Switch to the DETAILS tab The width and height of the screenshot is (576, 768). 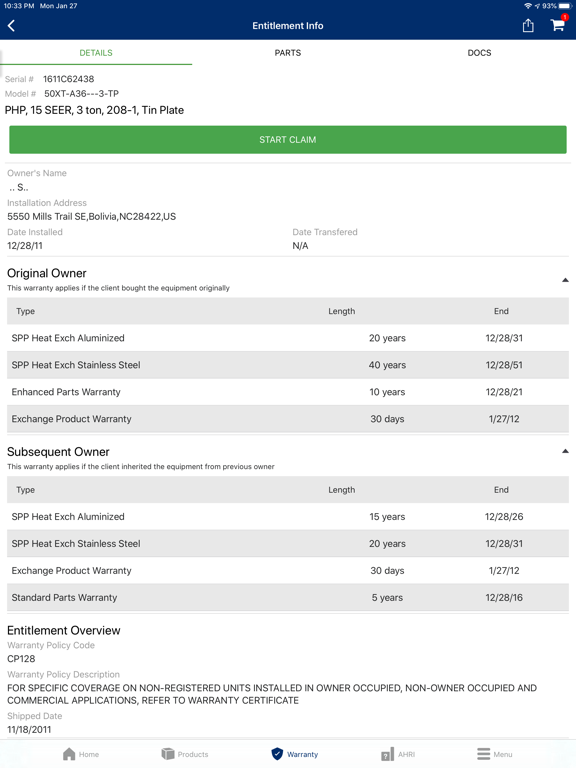(x=96, y=53)
